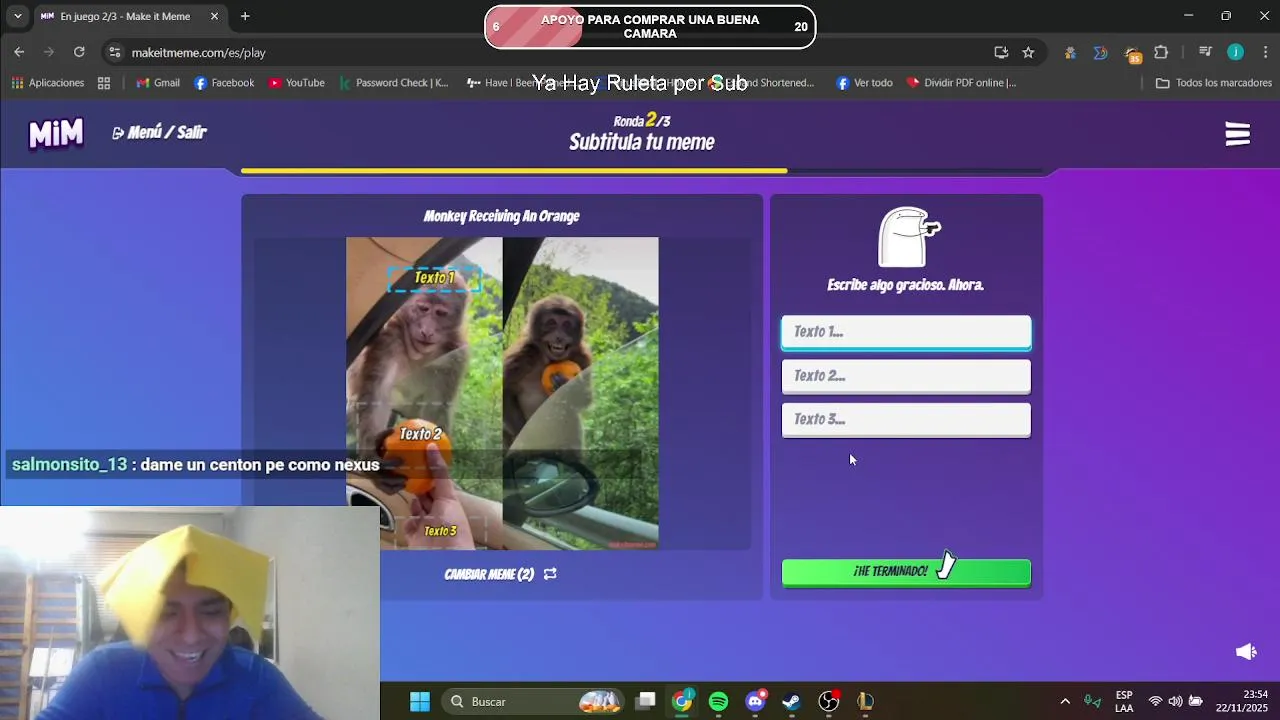Image resolution: width=1280 pixels, height=720 pixels.
Task: Open the Chrome extensions puzzle icon
Action: (1161, 52)
